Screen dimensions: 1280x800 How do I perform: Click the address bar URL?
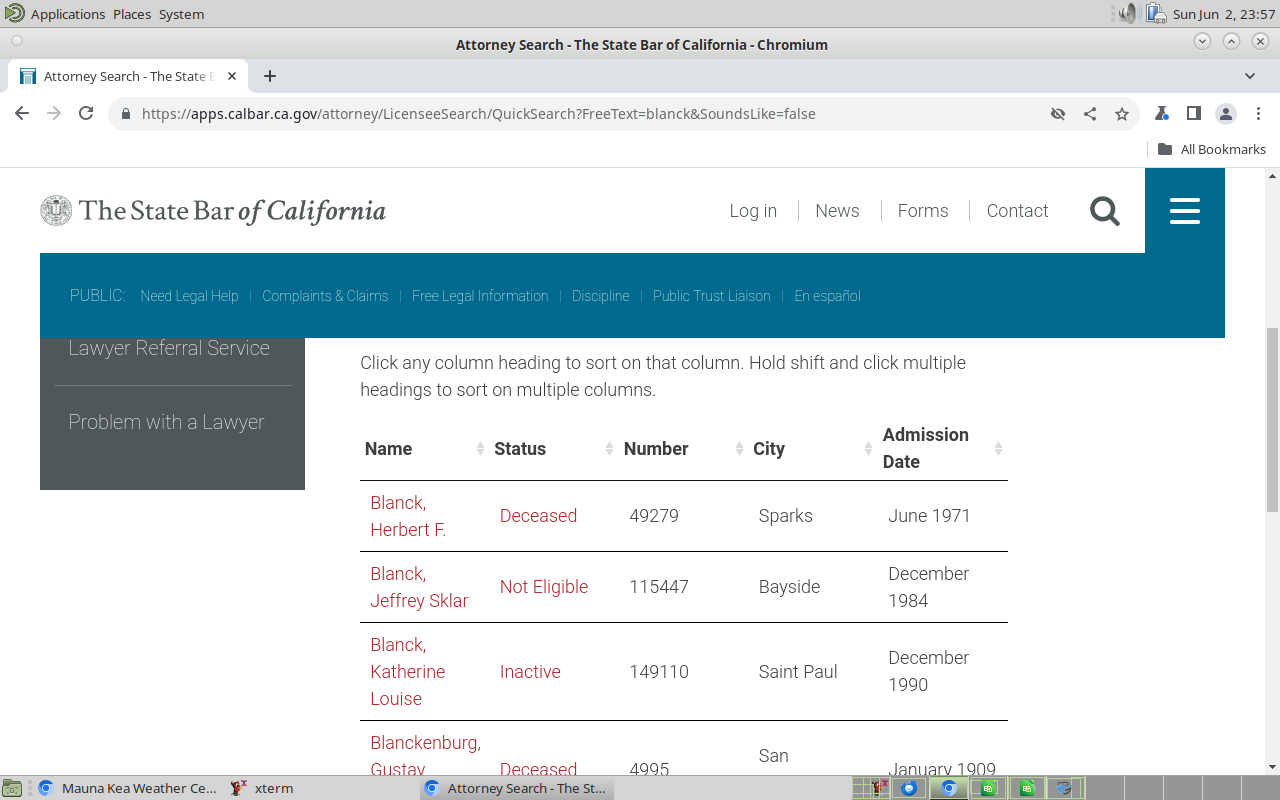pos(479,114)
